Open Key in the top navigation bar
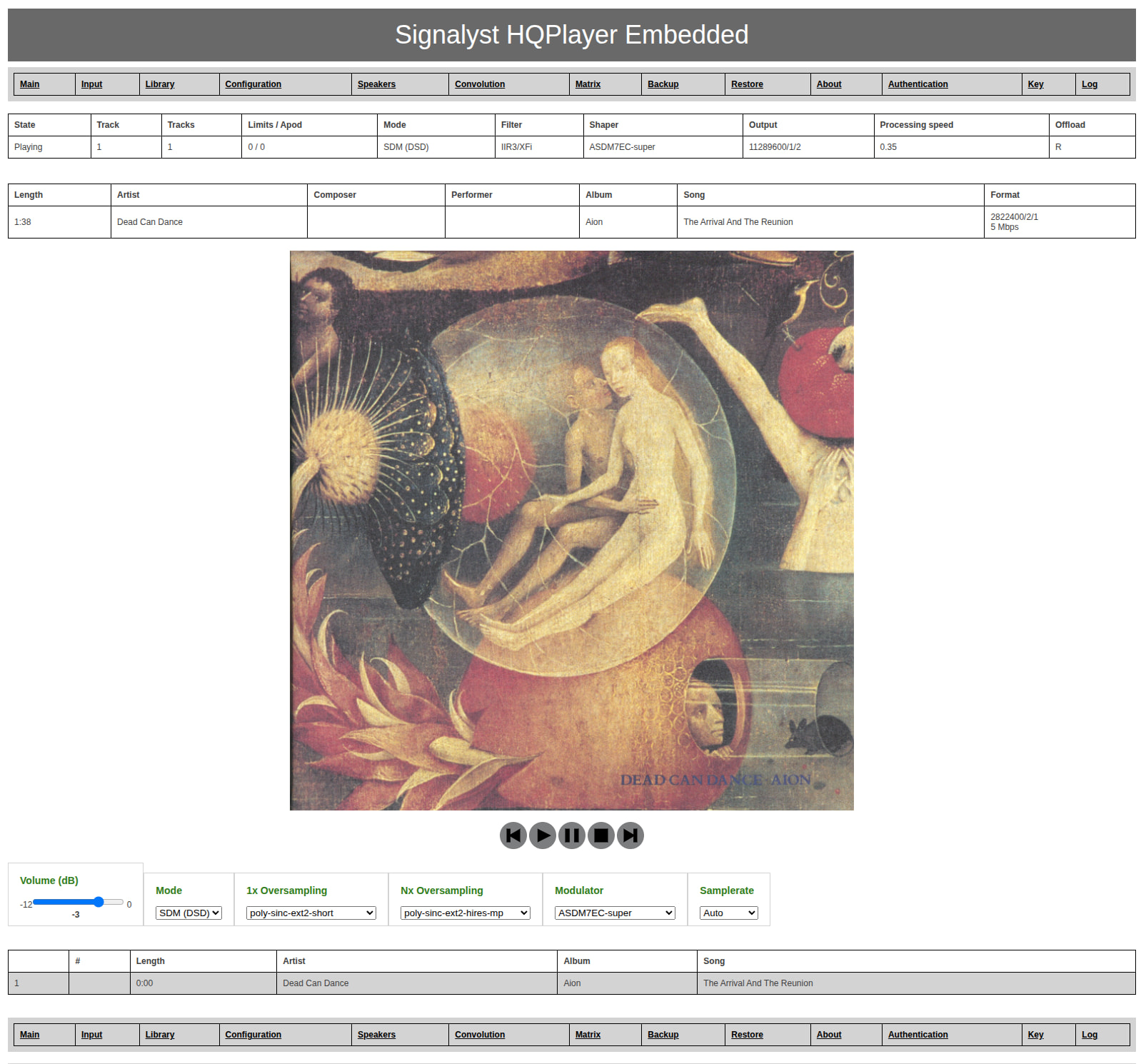This screenshot has width=1146, height=1064. click(x=1035, y=84)
